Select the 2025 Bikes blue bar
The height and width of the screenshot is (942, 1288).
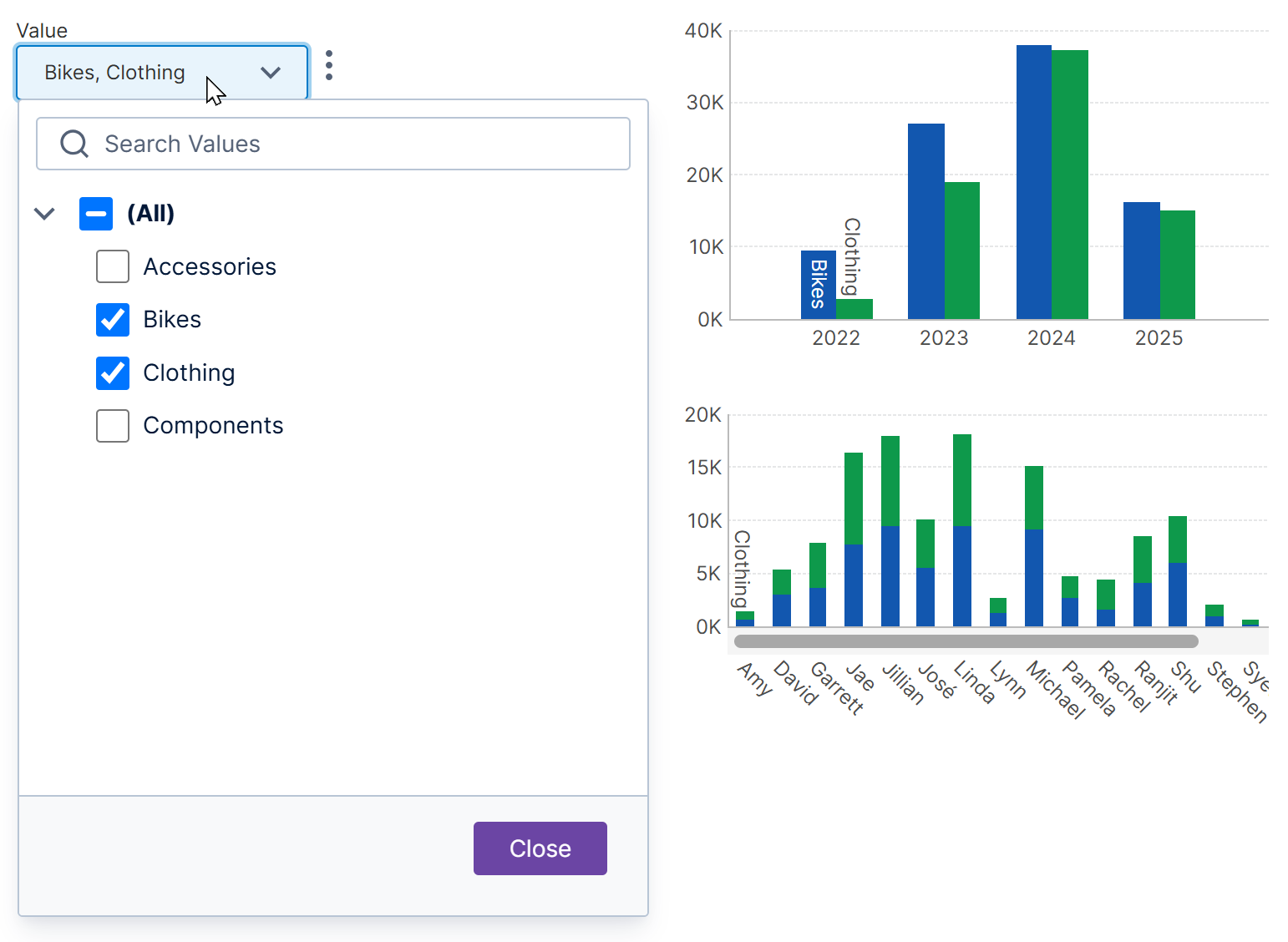point(1142,261)
